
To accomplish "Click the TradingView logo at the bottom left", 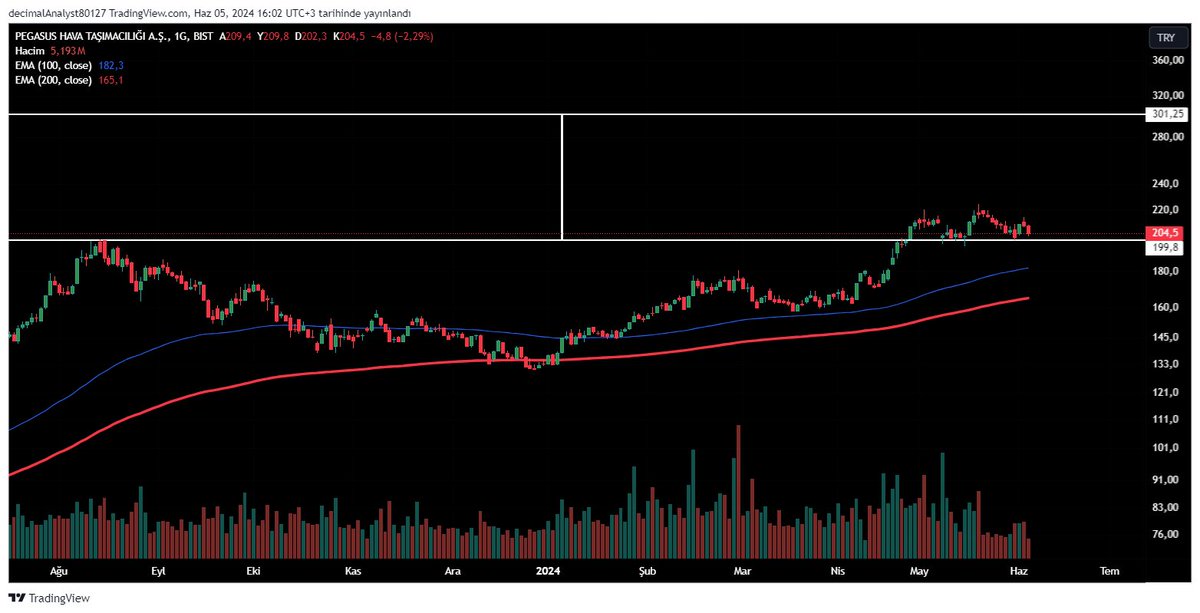I will pyautogui.click(x=49, y=598).
